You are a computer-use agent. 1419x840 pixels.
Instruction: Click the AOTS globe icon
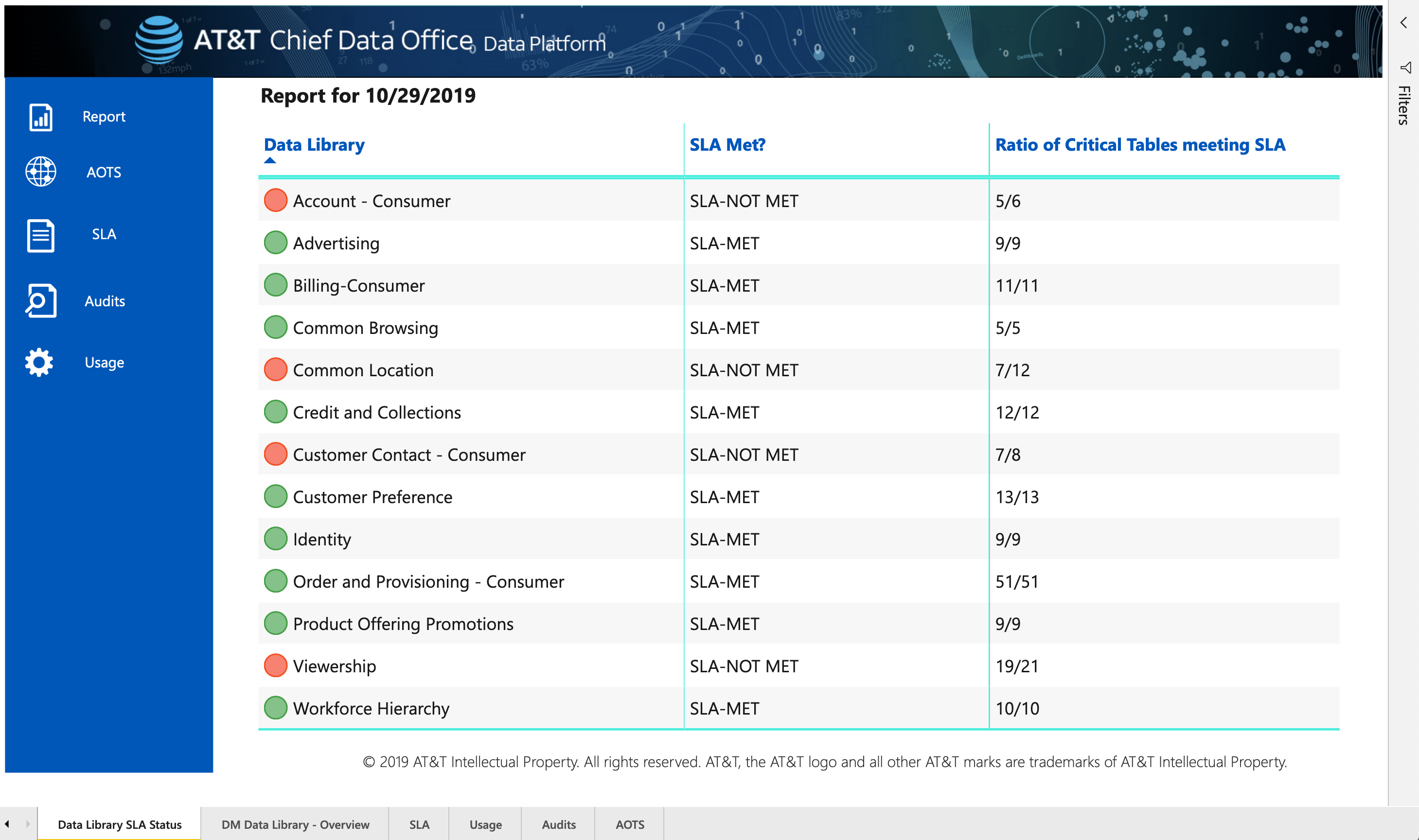[x=41, y=172]
